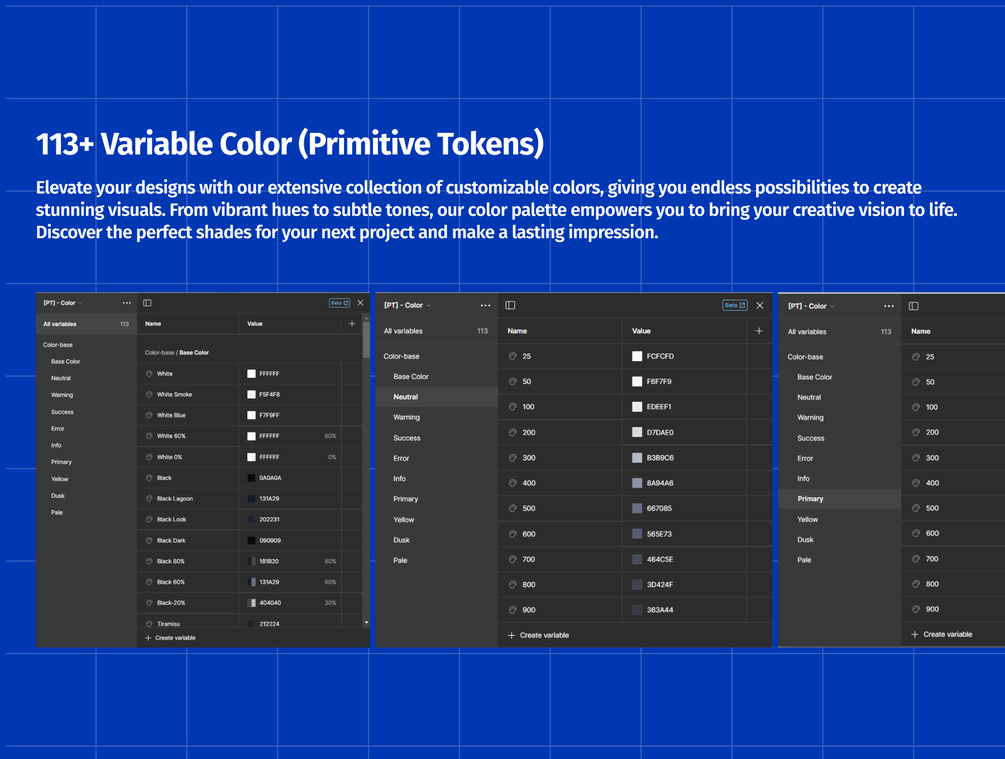
Task: Click the 667085 swatch in middle panel
Action: (x=637, y=508)
